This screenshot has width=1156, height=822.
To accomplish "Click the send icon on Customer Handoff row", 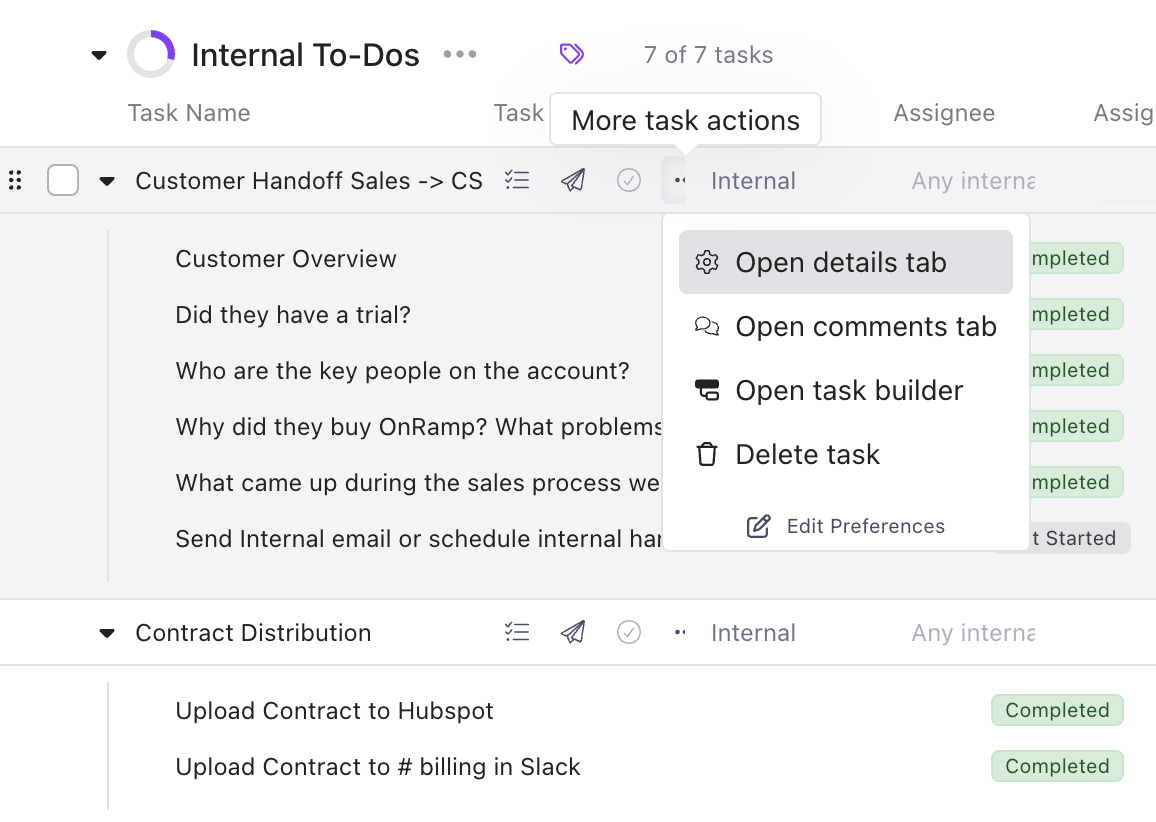I will pos(572,180).
